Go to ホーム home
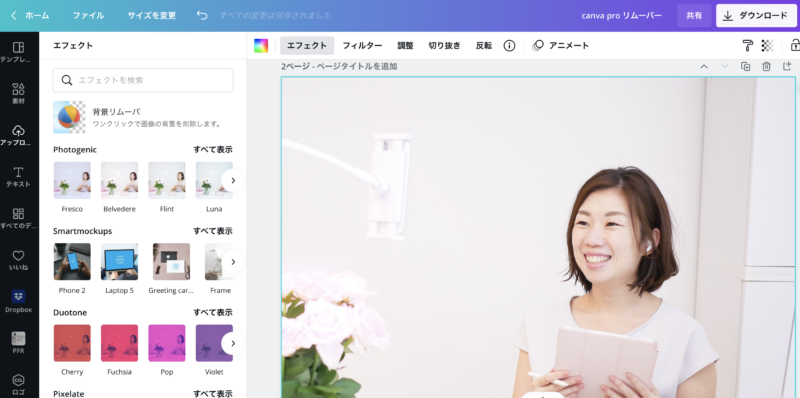The height and width of the screenshot is (398, 800). (37, 15)
